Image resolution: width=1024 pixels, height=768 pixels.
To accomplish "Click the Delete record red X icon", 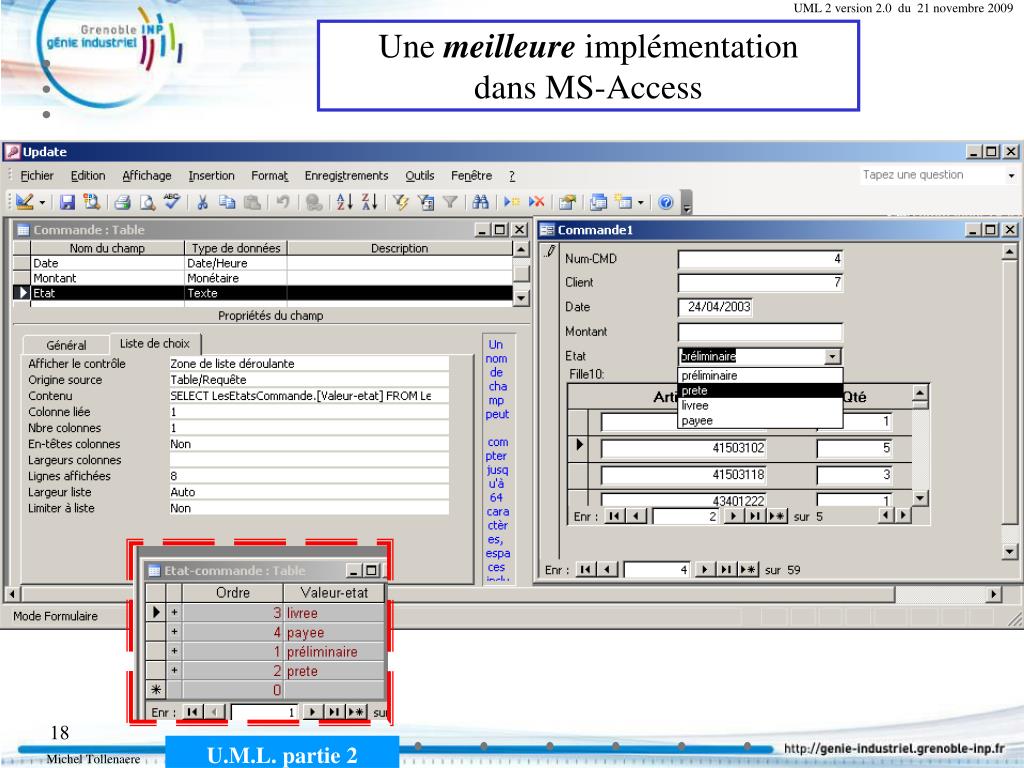I will pos(536,202).
